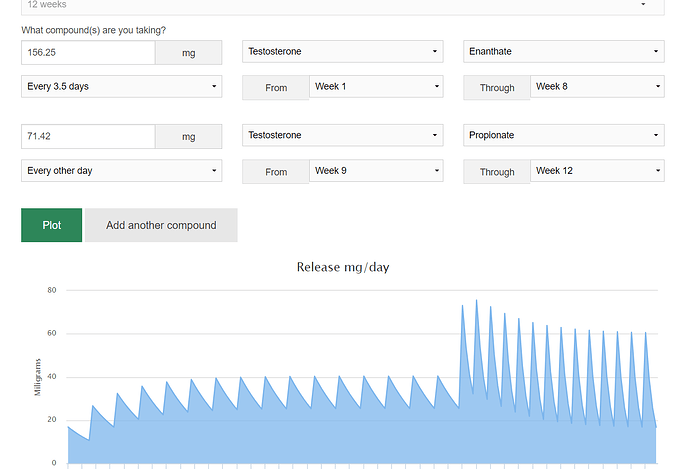
Task: Click the Through label beside Week 12
Action: coord(497,172)
